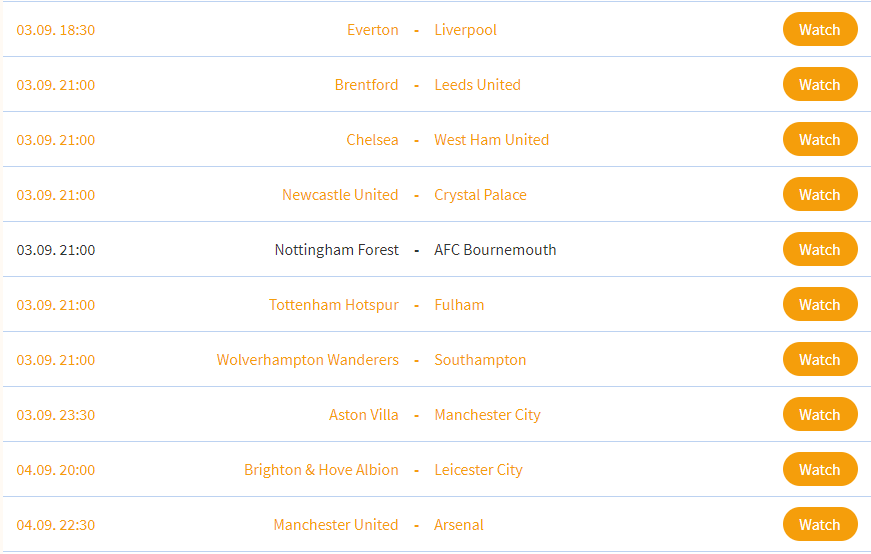The image size is (871, 554).
Task: Hit Watch on Newcastle United - Crystal Palace
Action: pos(819,195)
